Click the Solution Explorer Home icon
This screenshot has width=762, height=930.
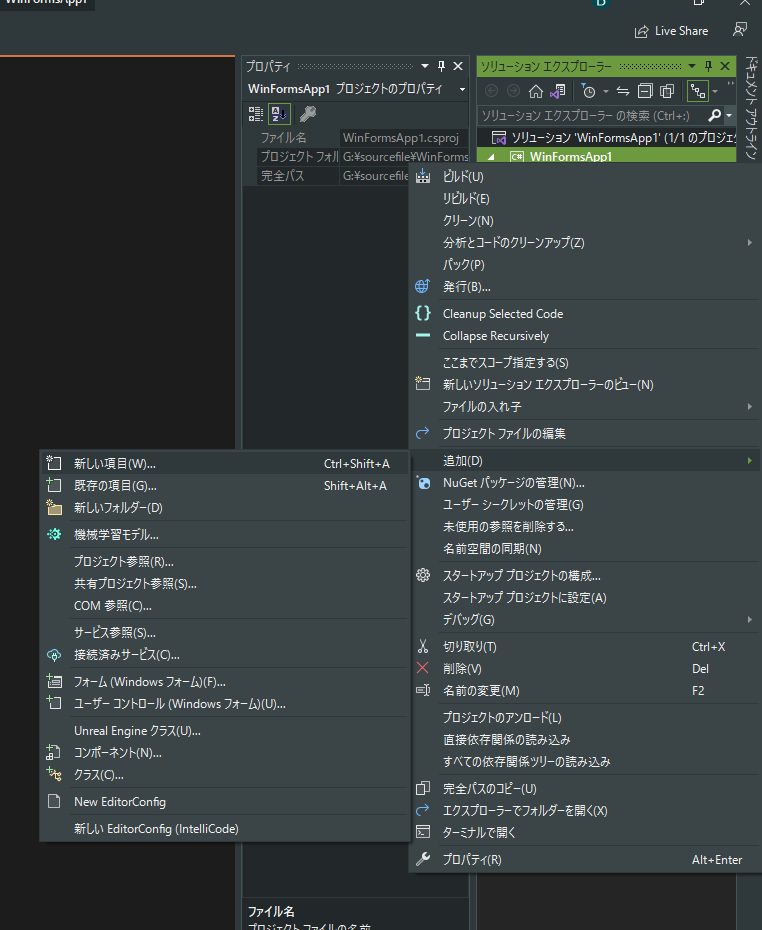click(x=535, y=91)
